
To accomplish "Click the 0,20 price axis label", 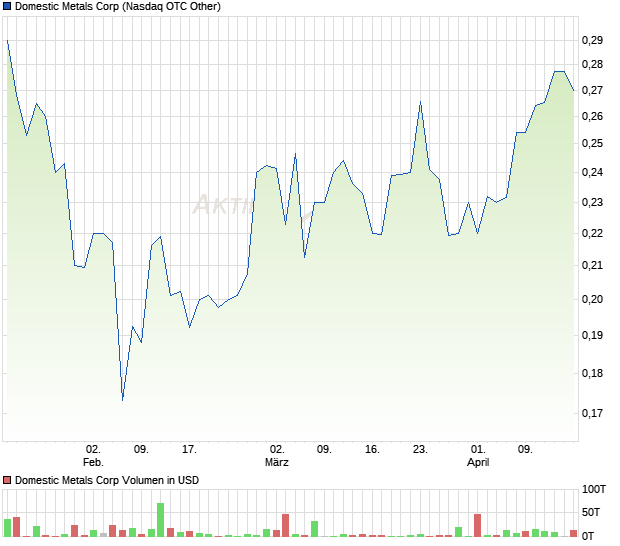I will (x=592, y=299).
